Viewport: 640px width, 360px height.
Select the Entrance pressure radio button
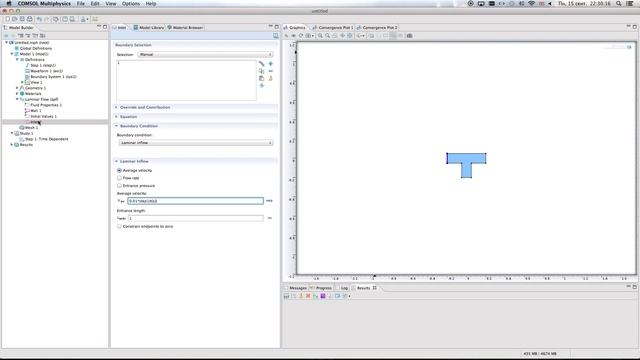click(119, 186)
